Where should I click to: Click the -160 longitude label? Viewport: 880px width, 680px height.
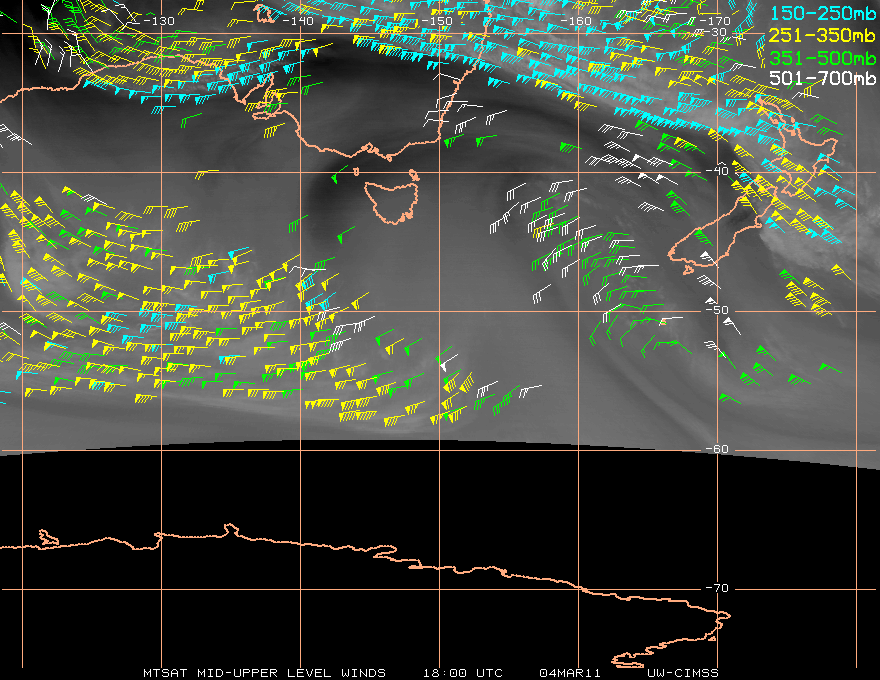point(576,20)
